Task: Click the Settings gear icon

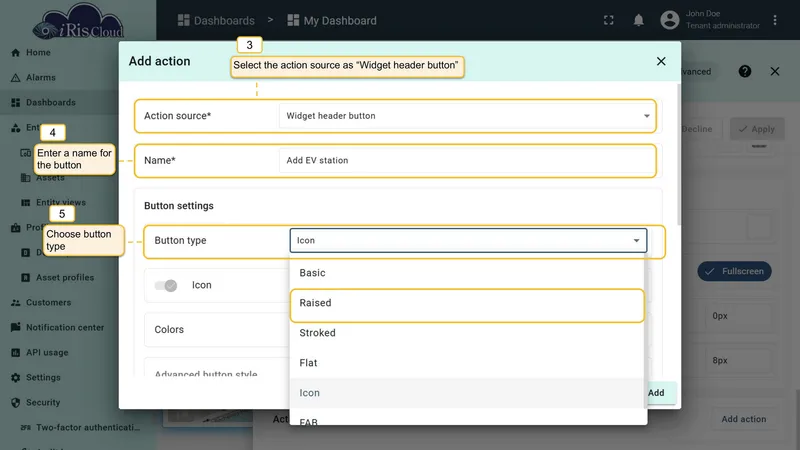Action: click(x=15, y=378)
